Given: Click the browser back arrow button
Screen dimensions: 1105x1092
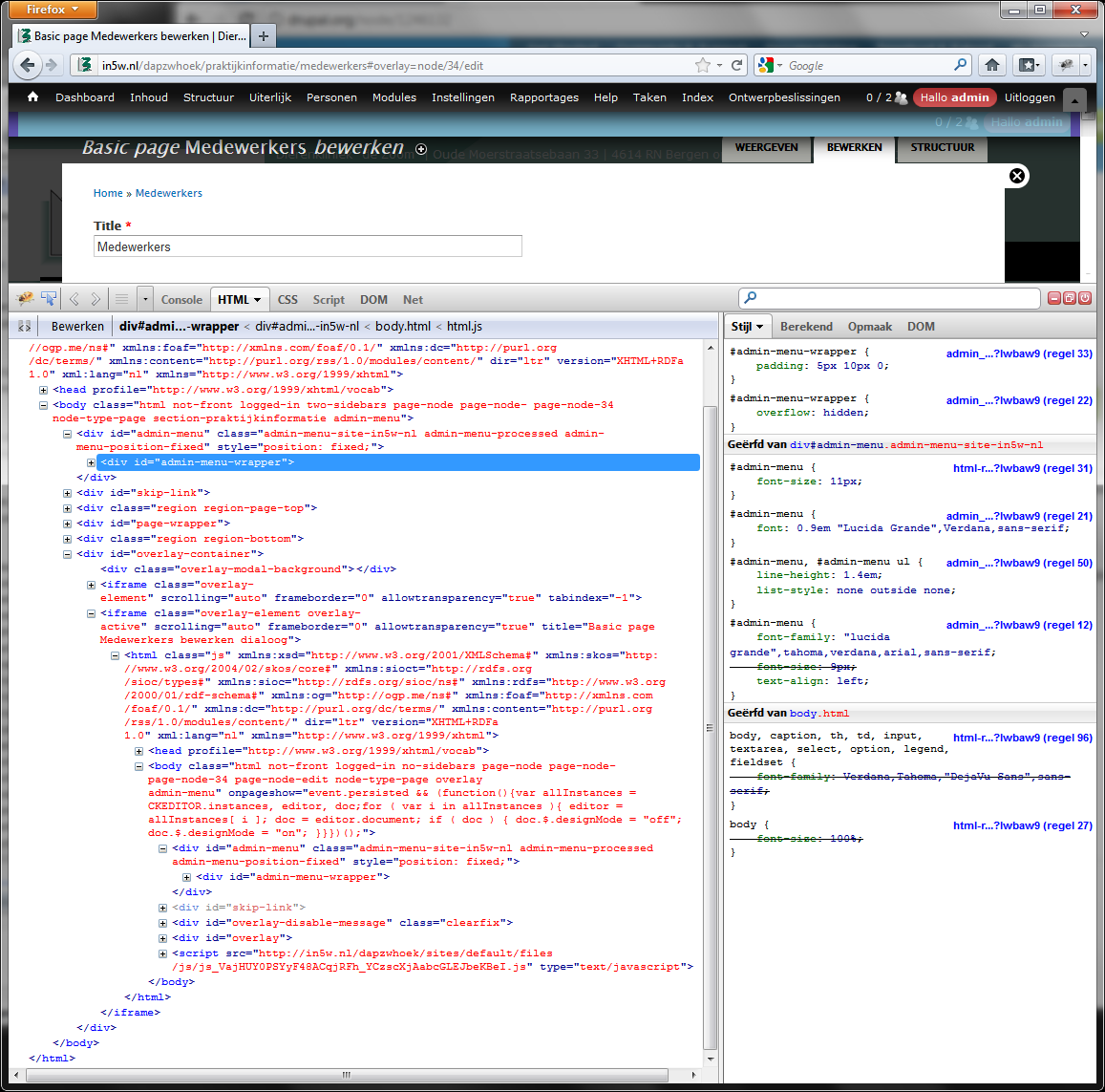Looking at the screenshot, I should (27, 65).
